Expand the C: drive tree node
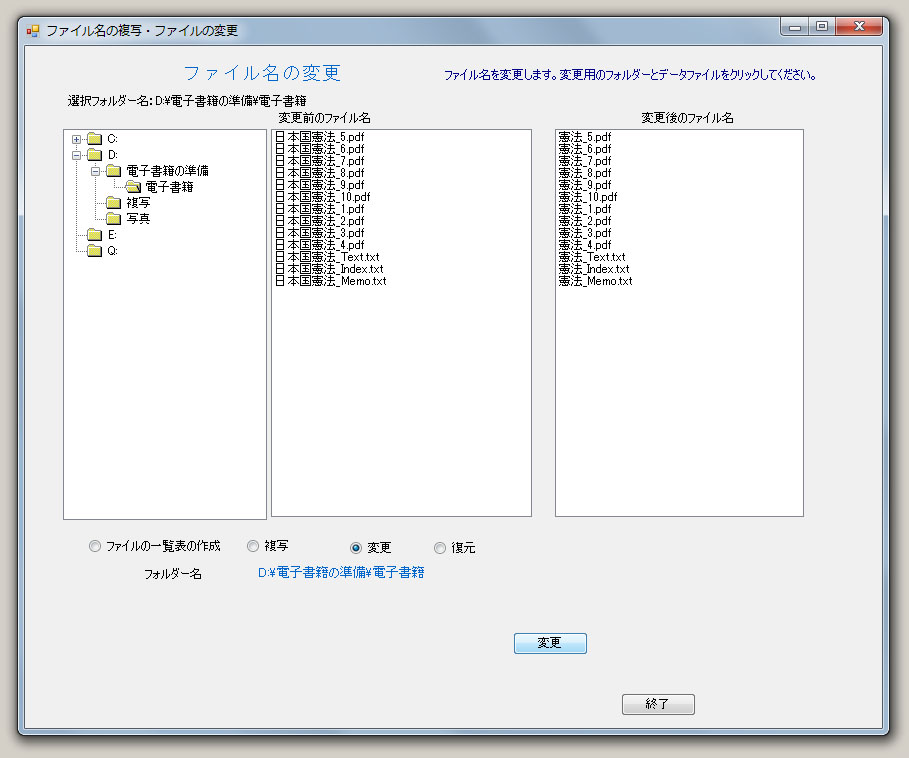Screen dimensions: 909x758 coord(76,139)
